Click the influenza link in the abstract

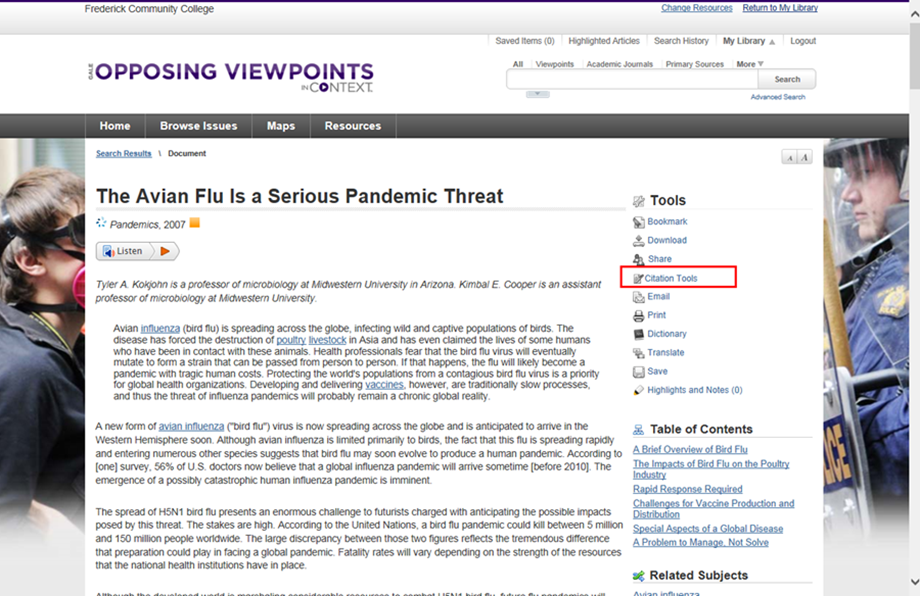(x=160, y=329)
